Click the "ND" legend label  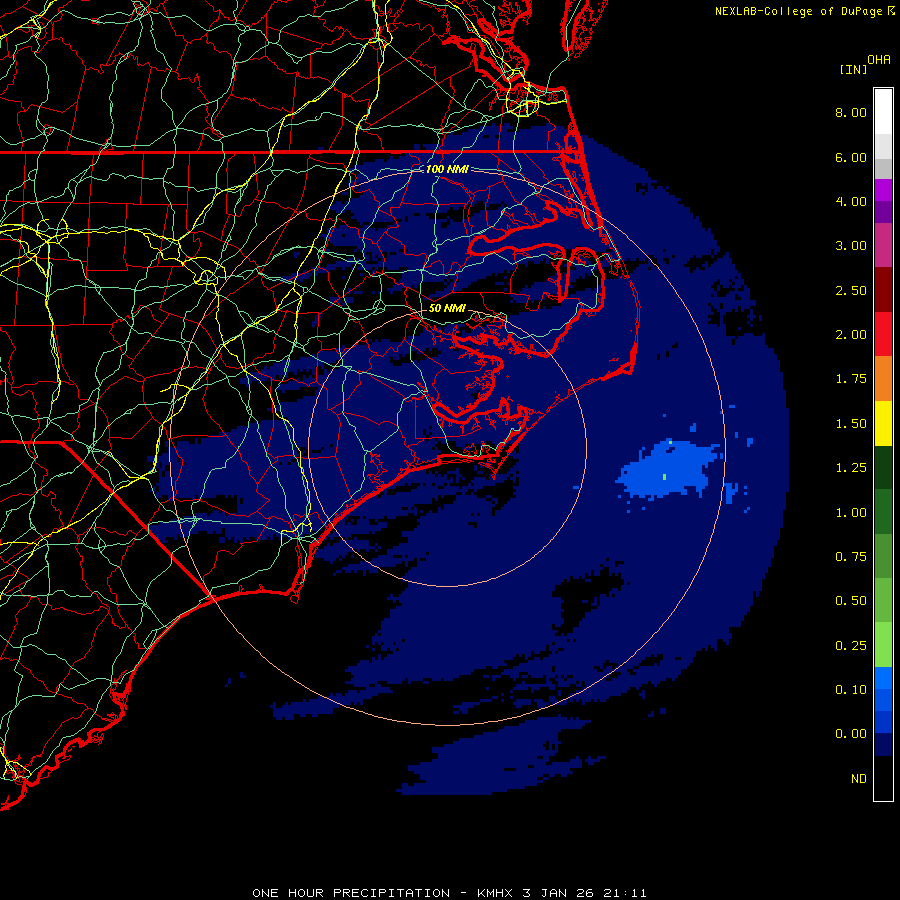click(x=859, y=779)
